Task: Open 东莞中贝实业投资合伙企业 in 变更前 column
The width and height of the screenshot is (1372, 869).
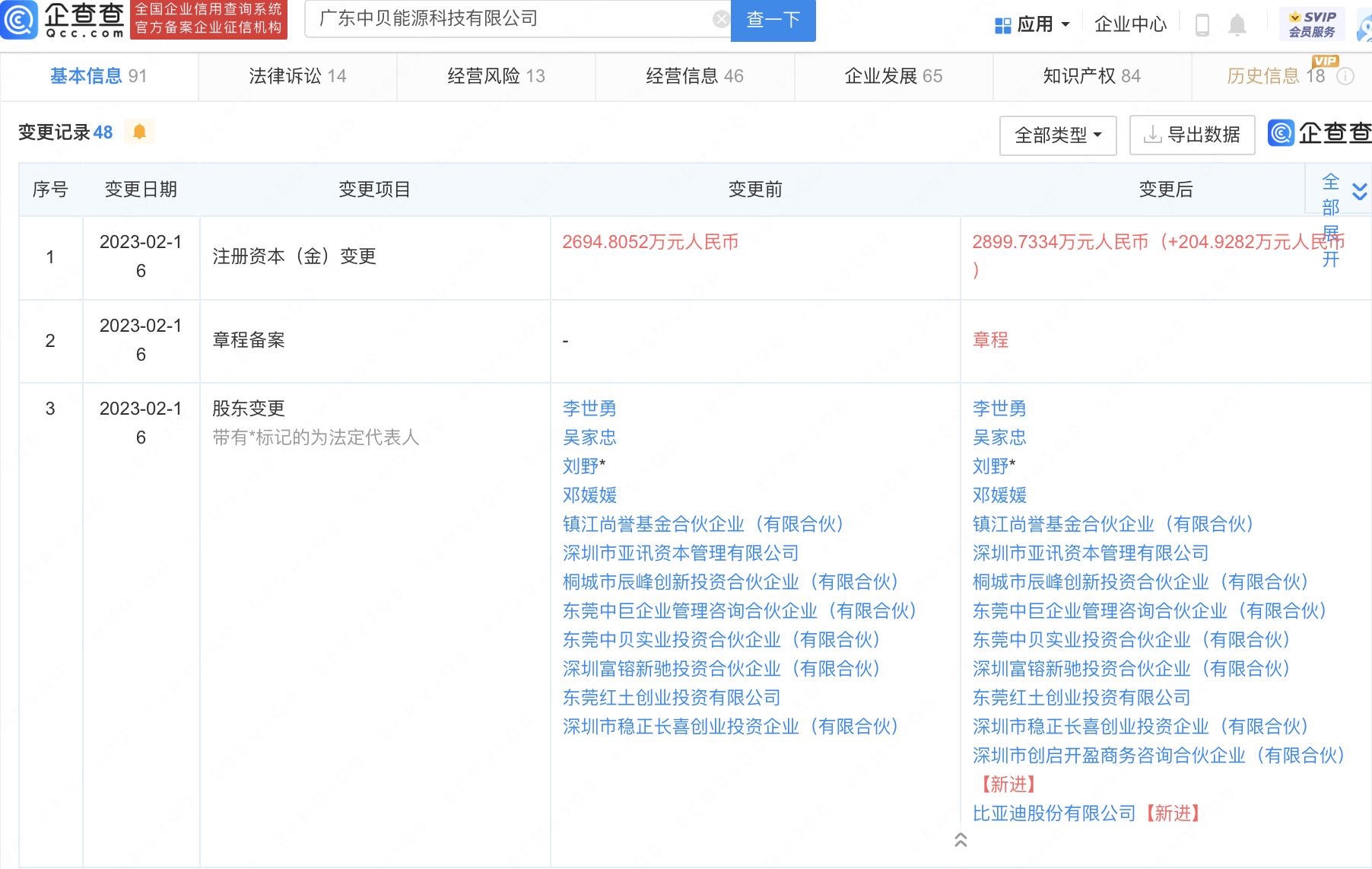Action: click(724, 640)
